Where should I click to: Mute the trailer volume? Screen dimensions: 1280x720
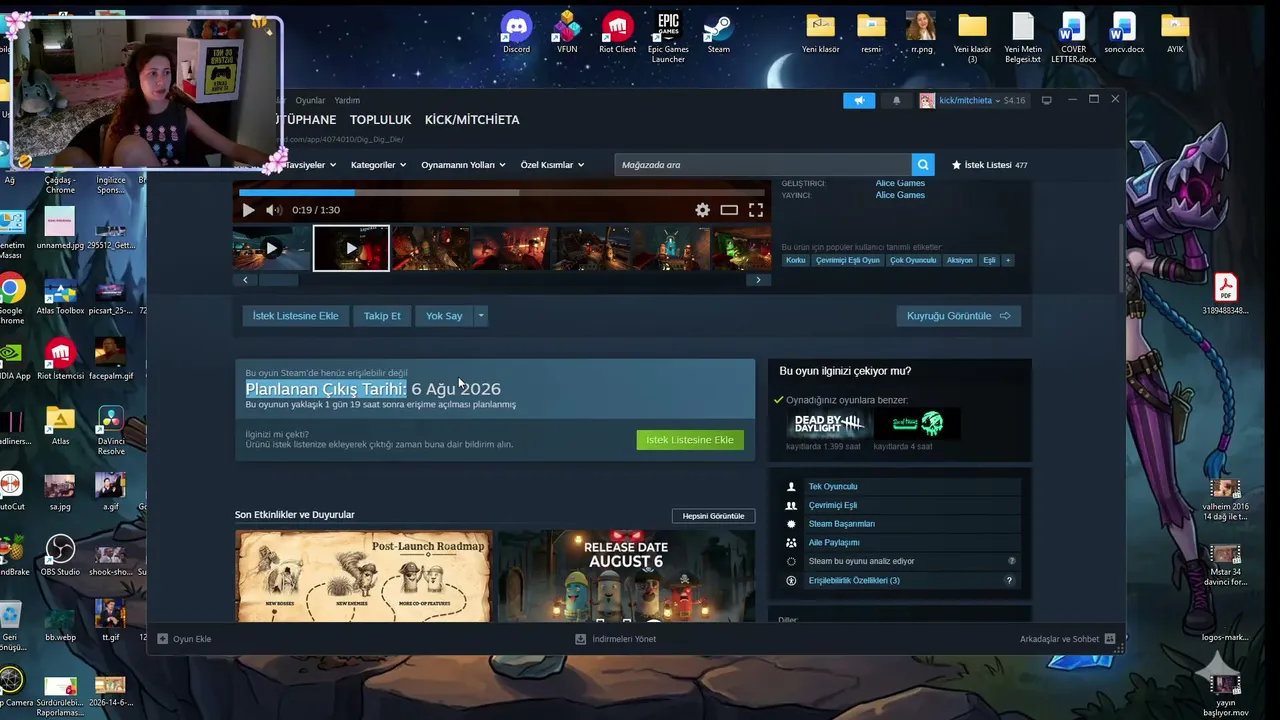(273, 210)
